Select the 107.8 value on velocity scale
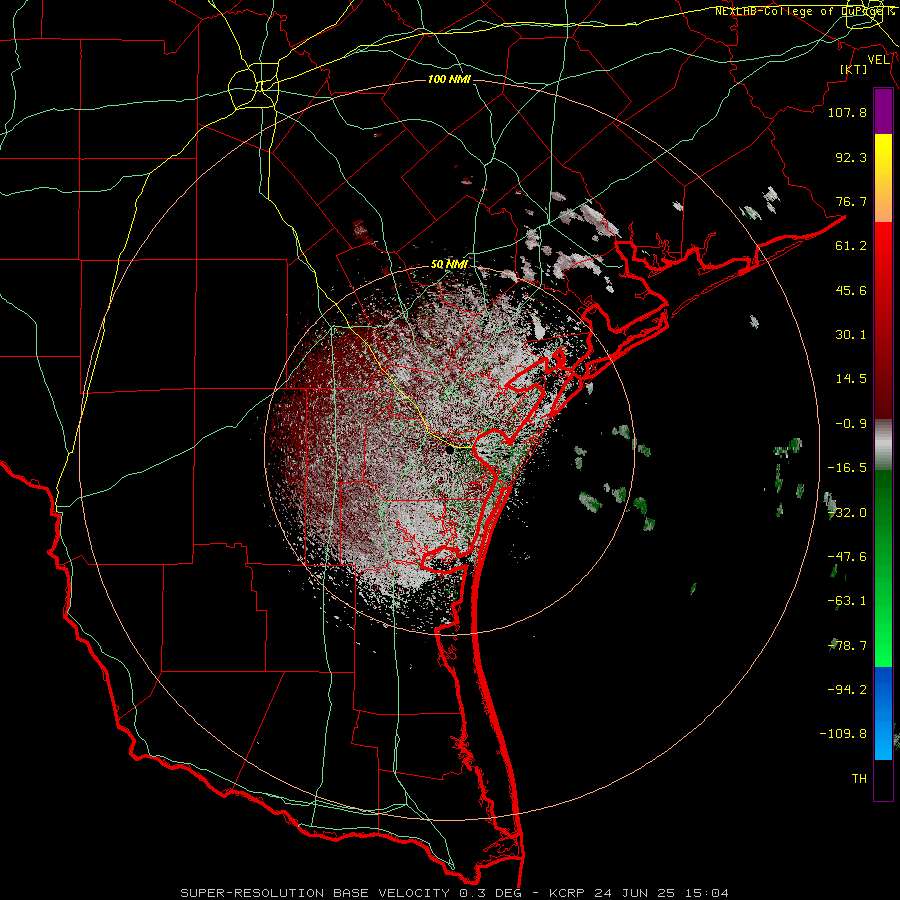The height and width of the screenshot is (900, 900). (847, 112)
